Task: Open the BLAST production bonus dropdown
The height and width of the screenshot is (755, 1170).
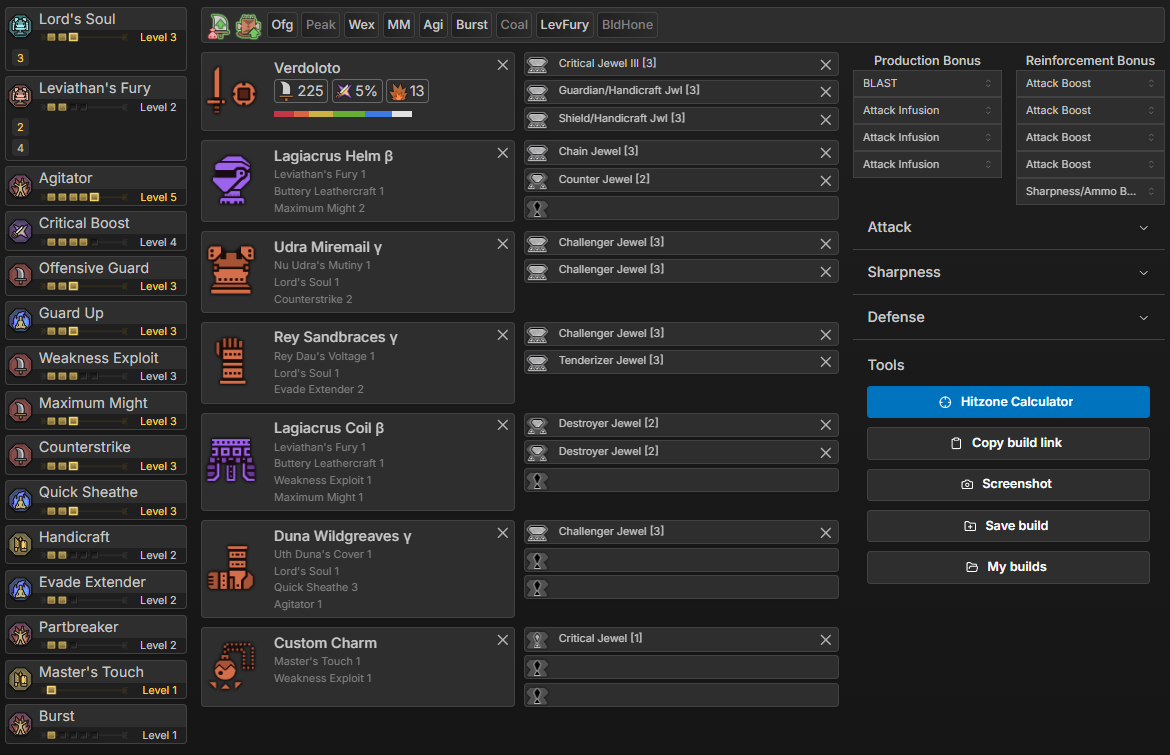Action: [x=927, y=84]
